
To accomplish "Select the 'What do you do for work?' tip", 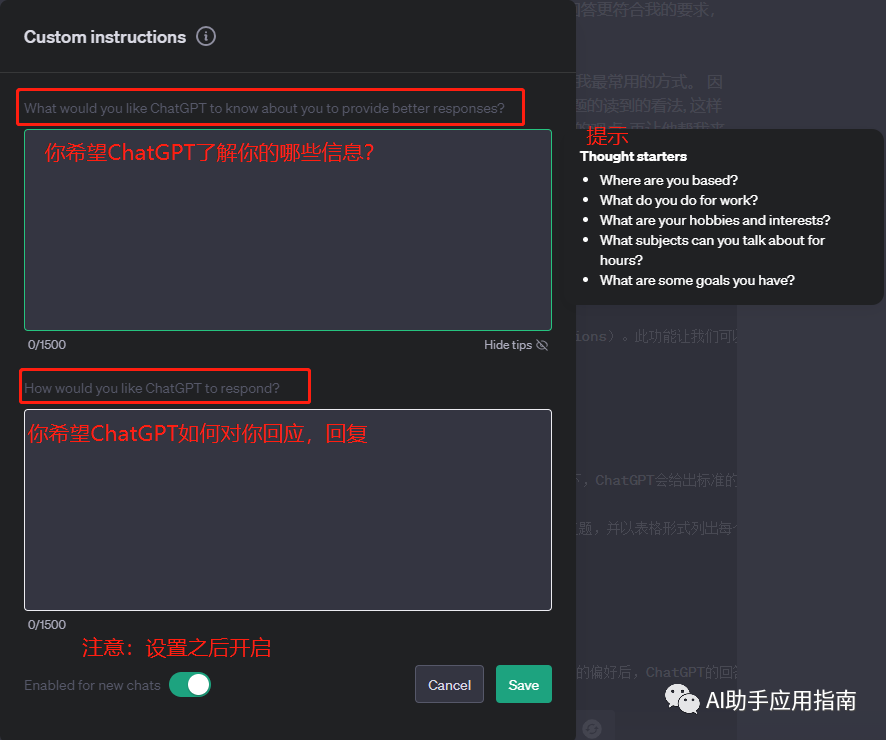I will pos(679,200).
